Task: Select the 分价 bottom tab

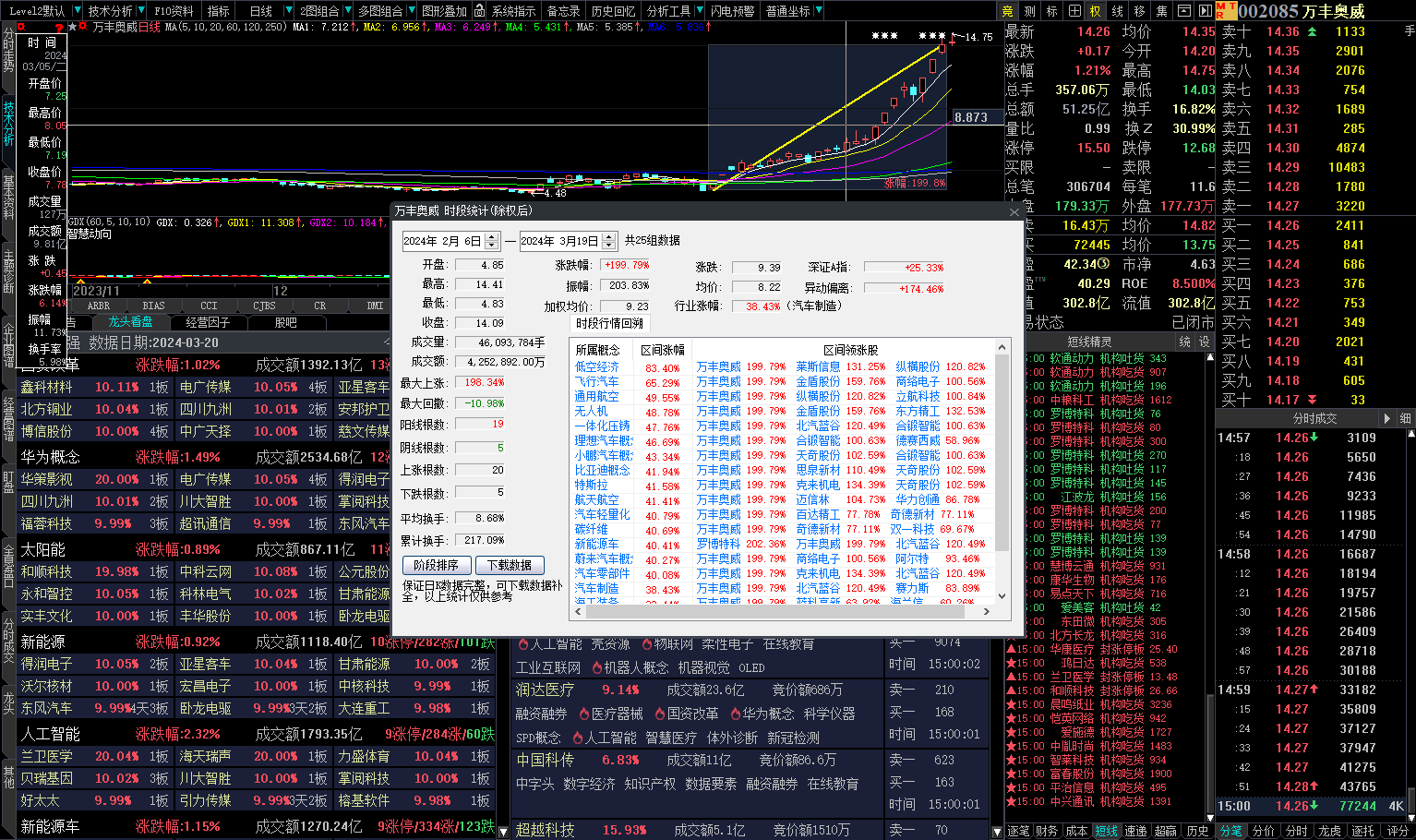Action: point(1264,831)
